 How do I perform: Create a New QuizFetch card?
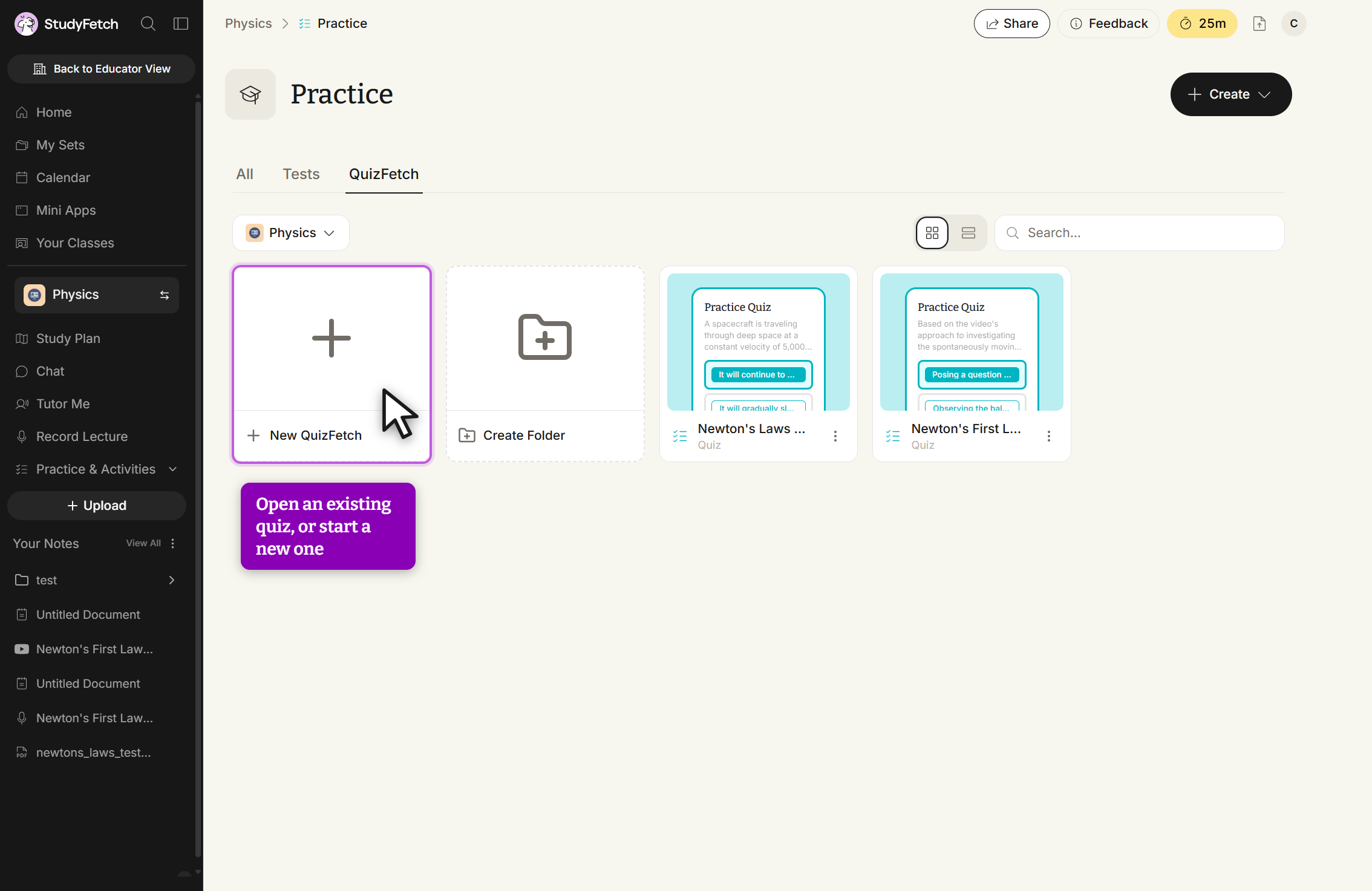click(332, 364)
